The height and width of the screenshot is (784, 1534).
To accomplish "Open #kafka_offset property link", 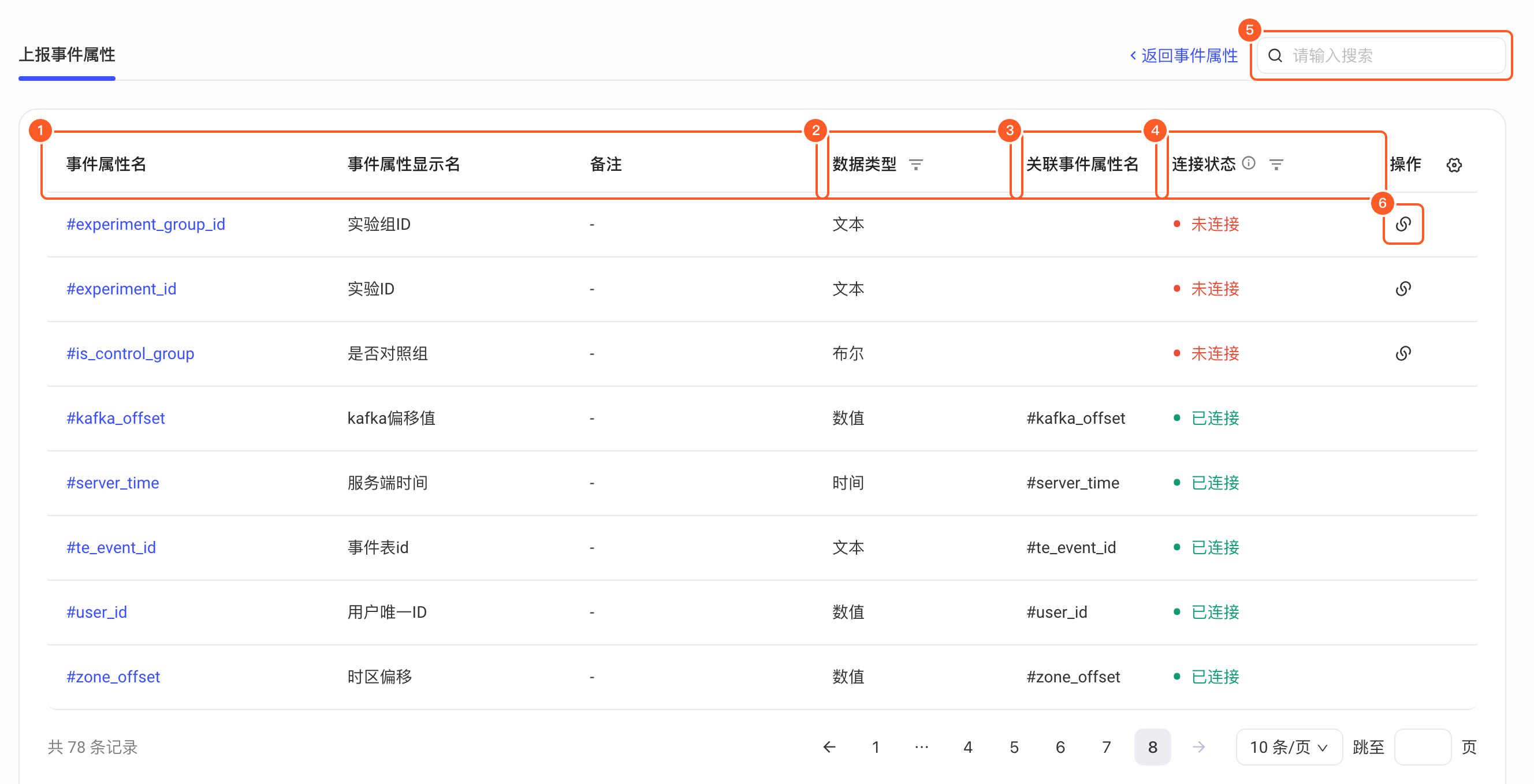I will 116,419.
